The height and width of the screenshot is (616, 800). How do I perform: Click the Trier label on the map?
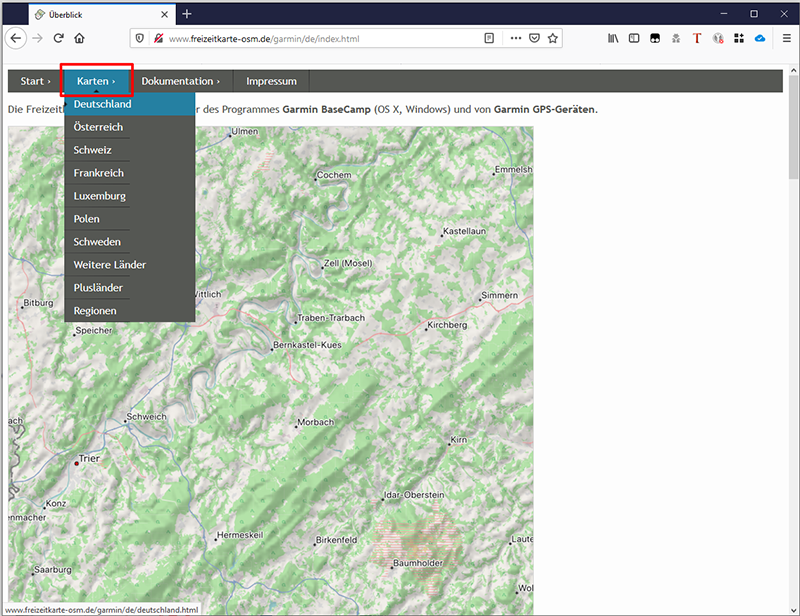click(x=89, y=458)
